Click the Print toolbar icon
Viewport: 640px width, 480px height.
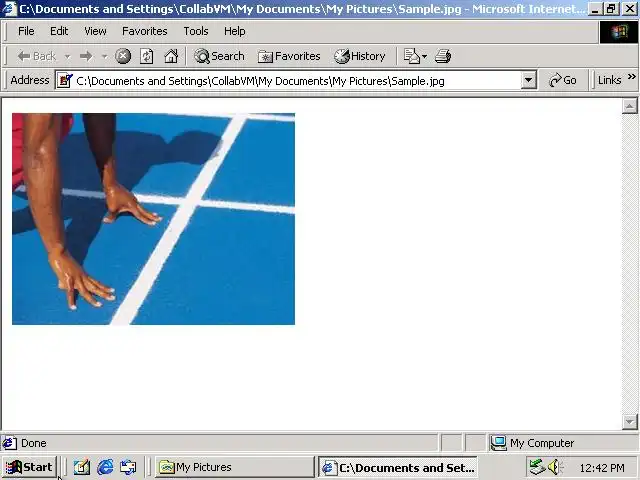(443, 56)
